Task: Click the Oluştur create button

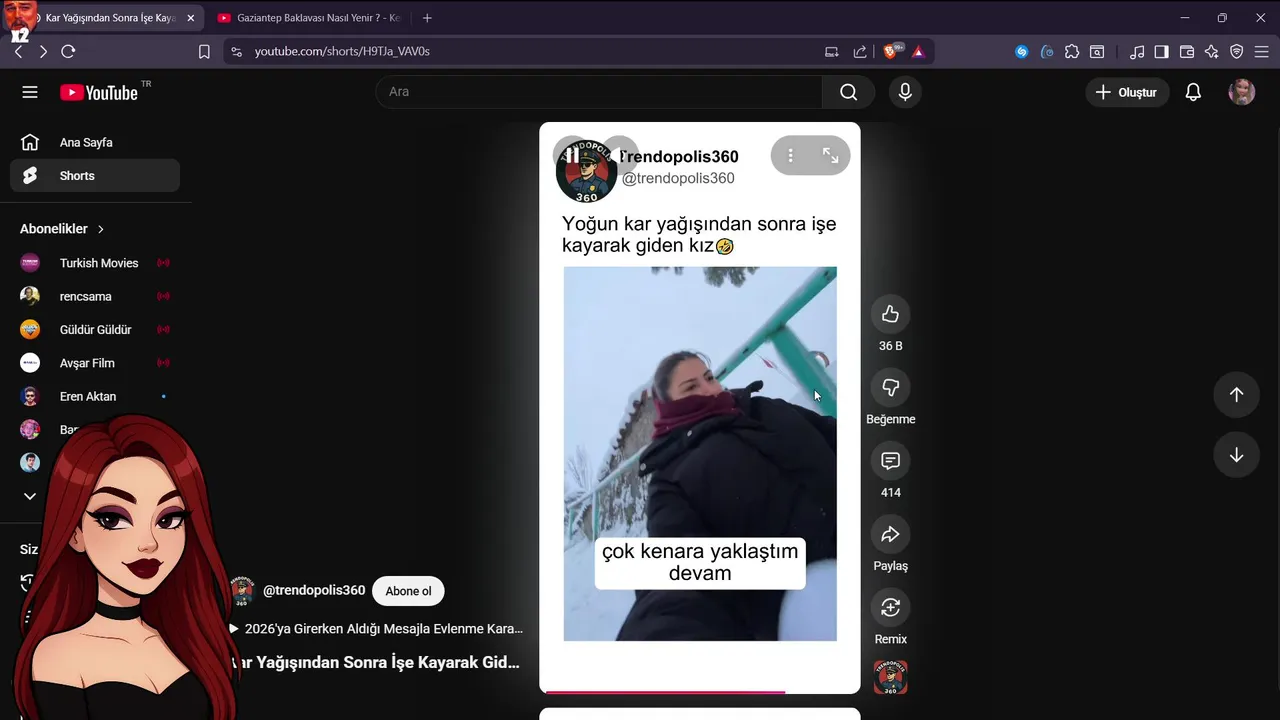Action: tap(1127, 92)
